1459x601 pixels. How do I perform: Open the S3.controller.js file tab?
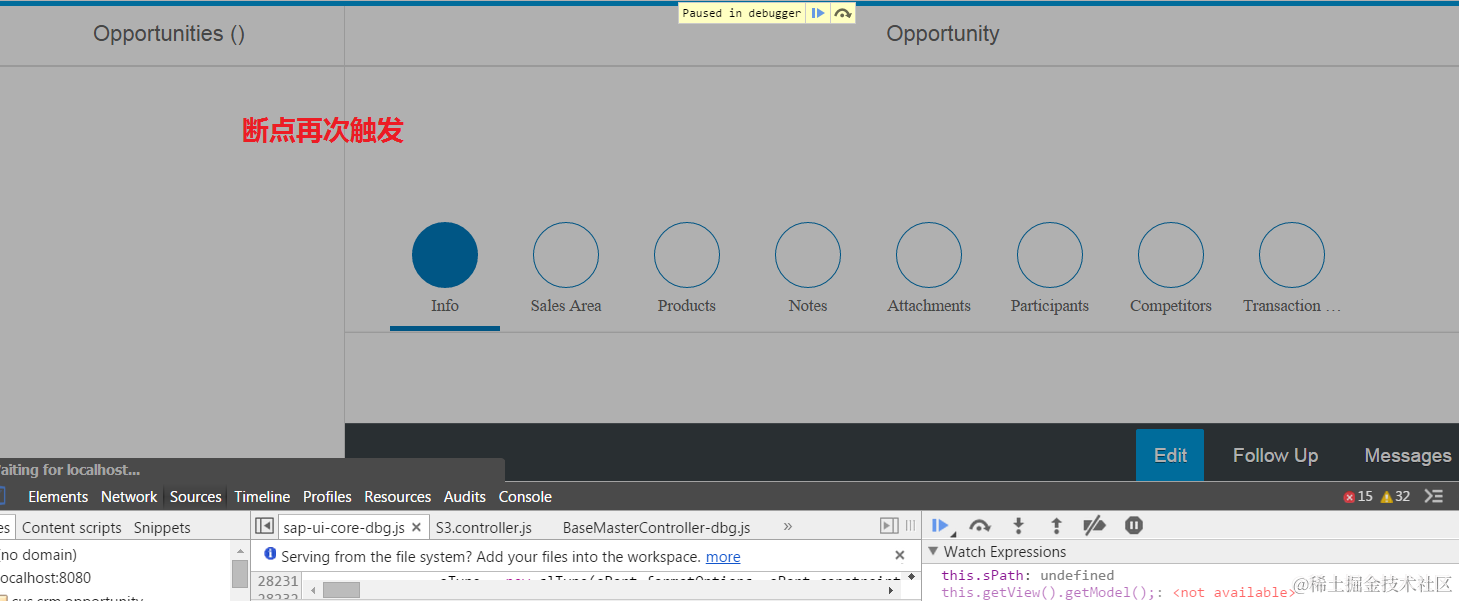[x=484, y=527]
